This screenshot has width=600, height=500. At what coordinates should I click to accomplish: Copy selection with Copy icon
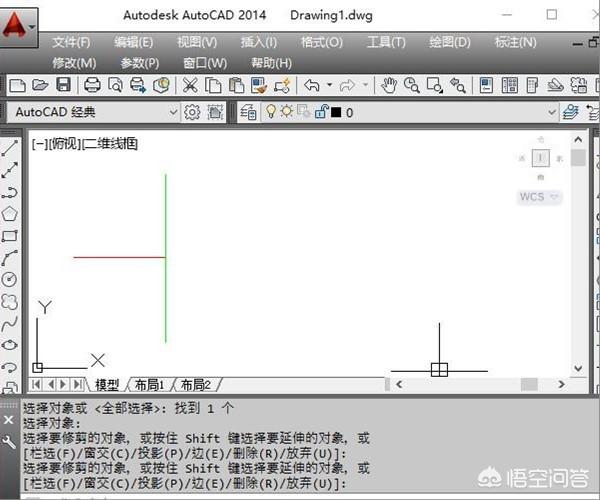click(213, 85)
